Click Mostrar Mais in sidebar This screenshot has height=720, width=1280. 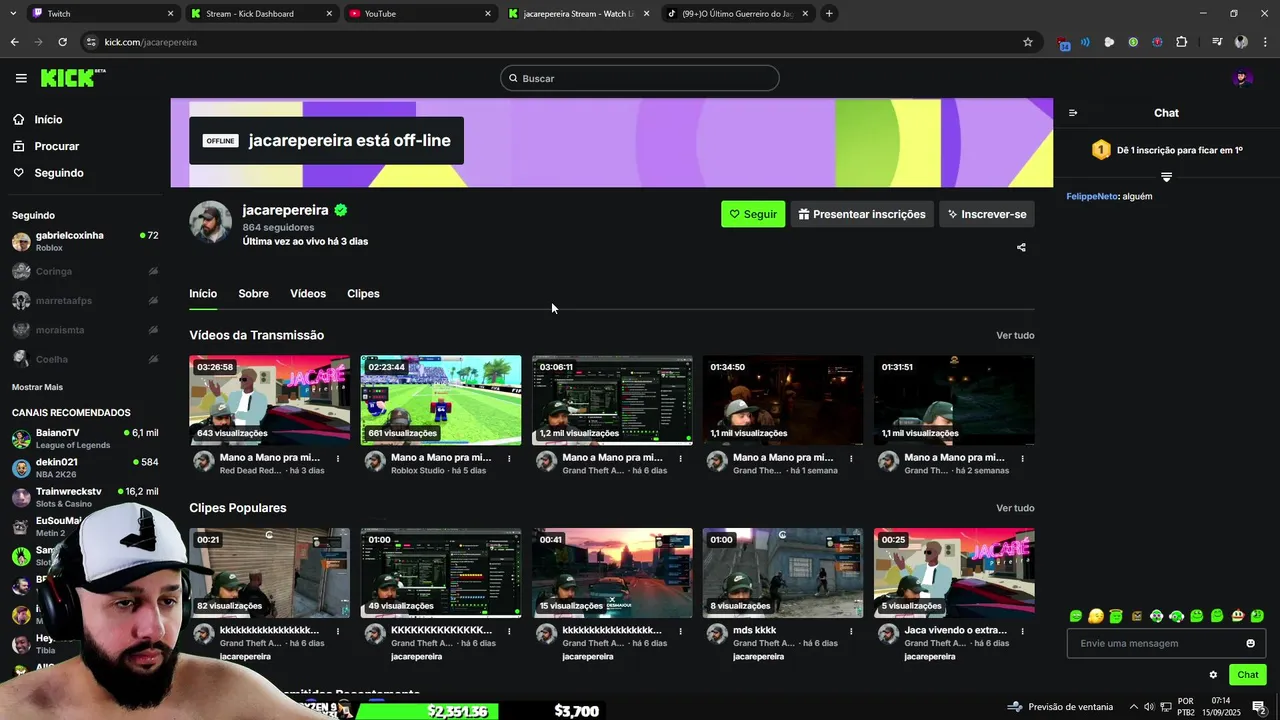pos(37,387)
